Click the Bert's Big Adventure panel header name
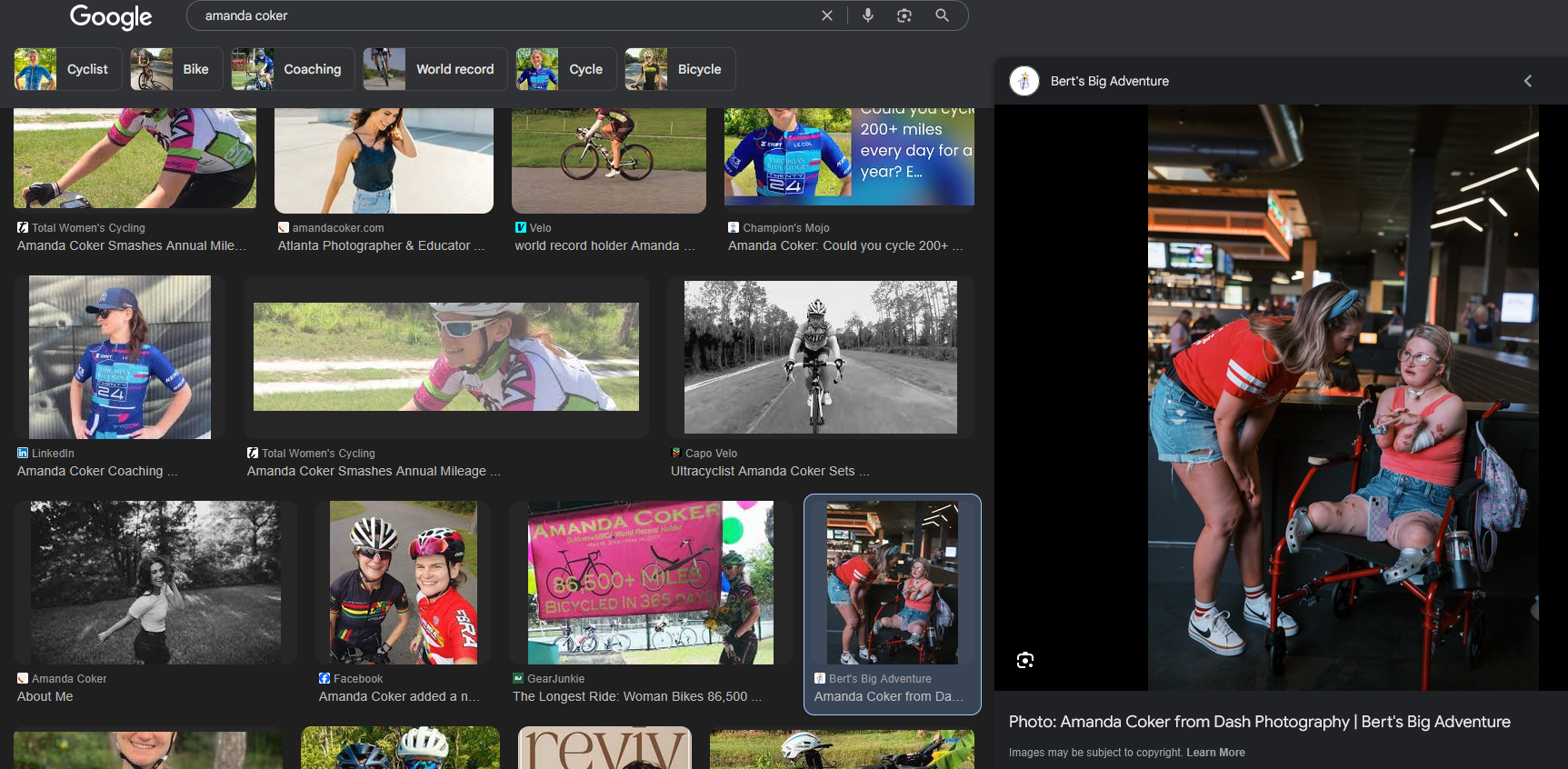 coord(1109,81)
